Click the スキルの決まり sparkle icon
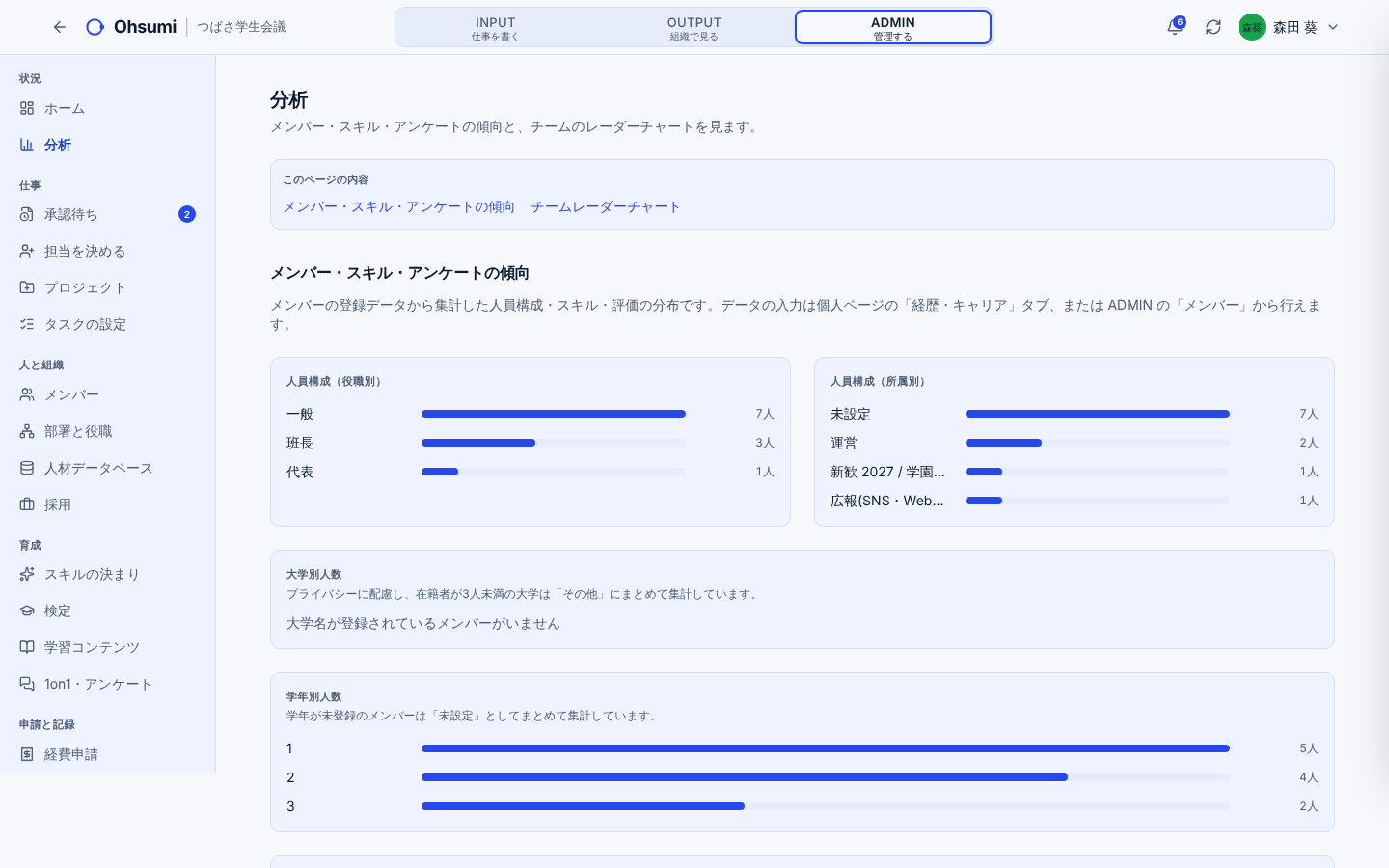The image size is (1389, 868). (27, 574)
